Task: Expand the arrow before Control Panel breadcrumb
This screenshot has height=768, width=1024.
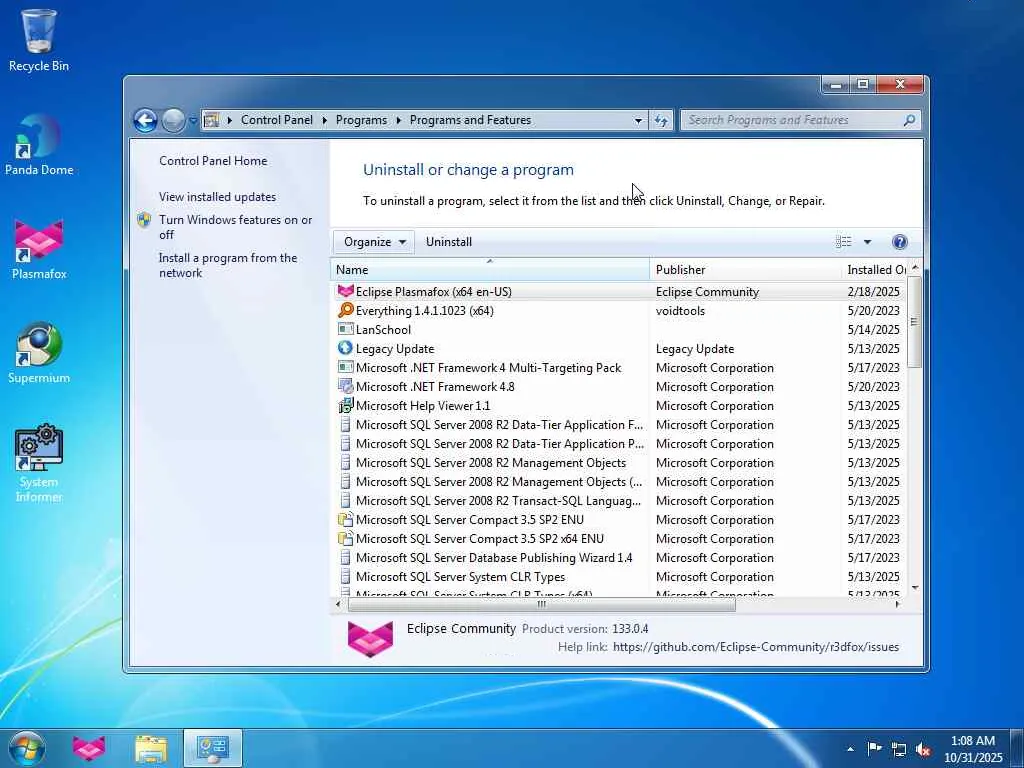Action: 230,120
